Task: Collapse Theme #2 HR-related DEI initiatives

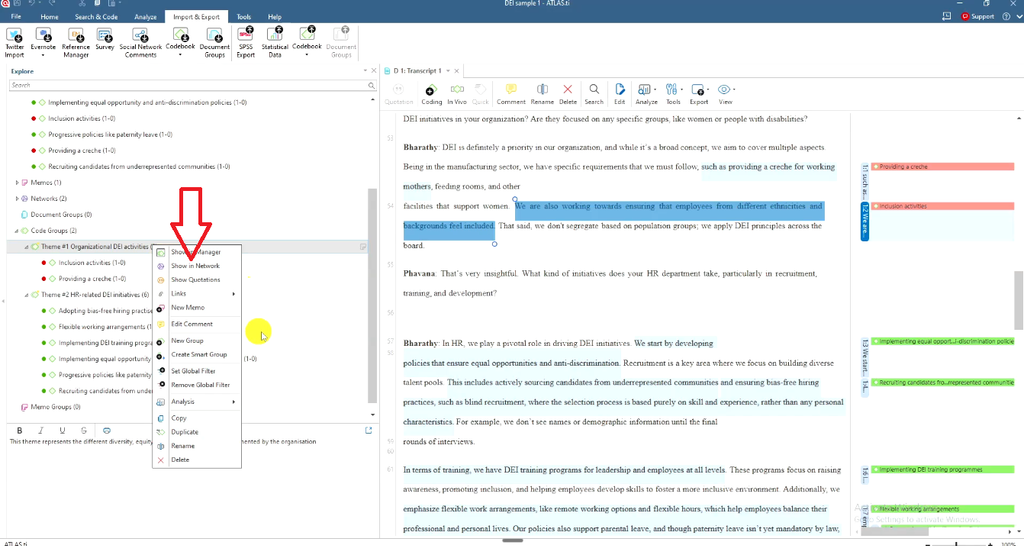Action: [27, 295]
